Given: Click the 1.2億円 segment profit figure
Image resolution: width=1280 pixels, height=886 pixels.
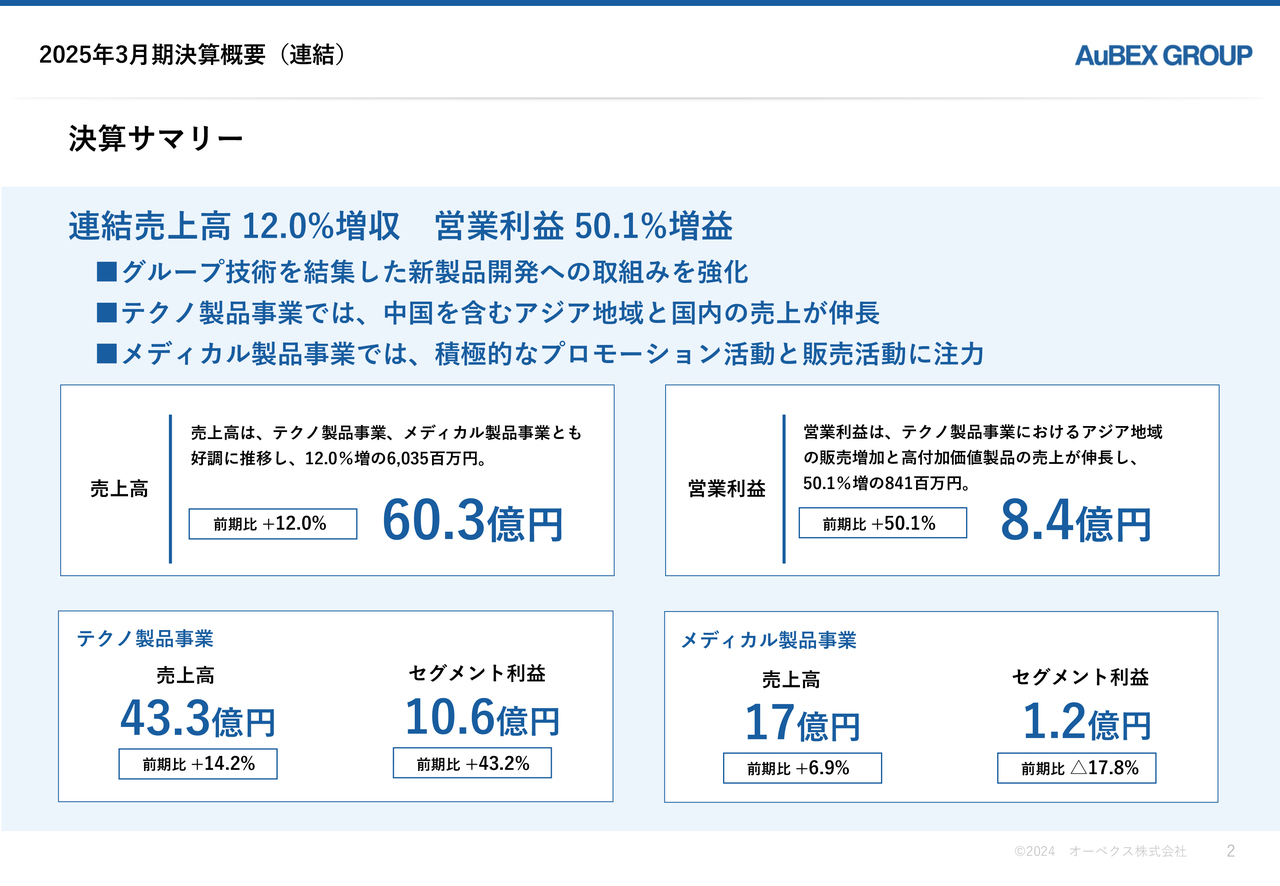Looking at the screenshot, I should pos(1087,723).
